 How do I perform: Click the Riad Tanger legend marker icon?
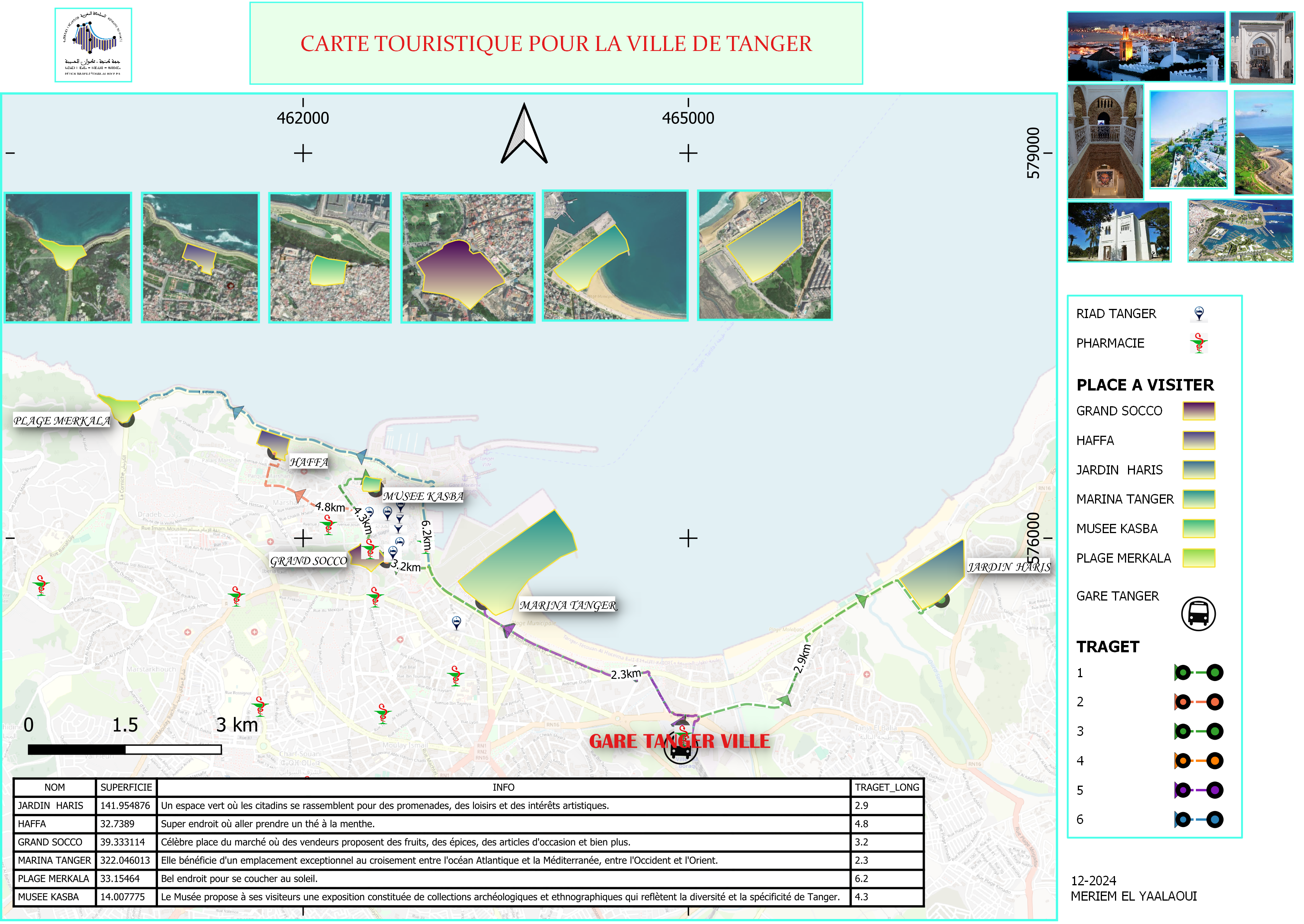coord(1199,314)
